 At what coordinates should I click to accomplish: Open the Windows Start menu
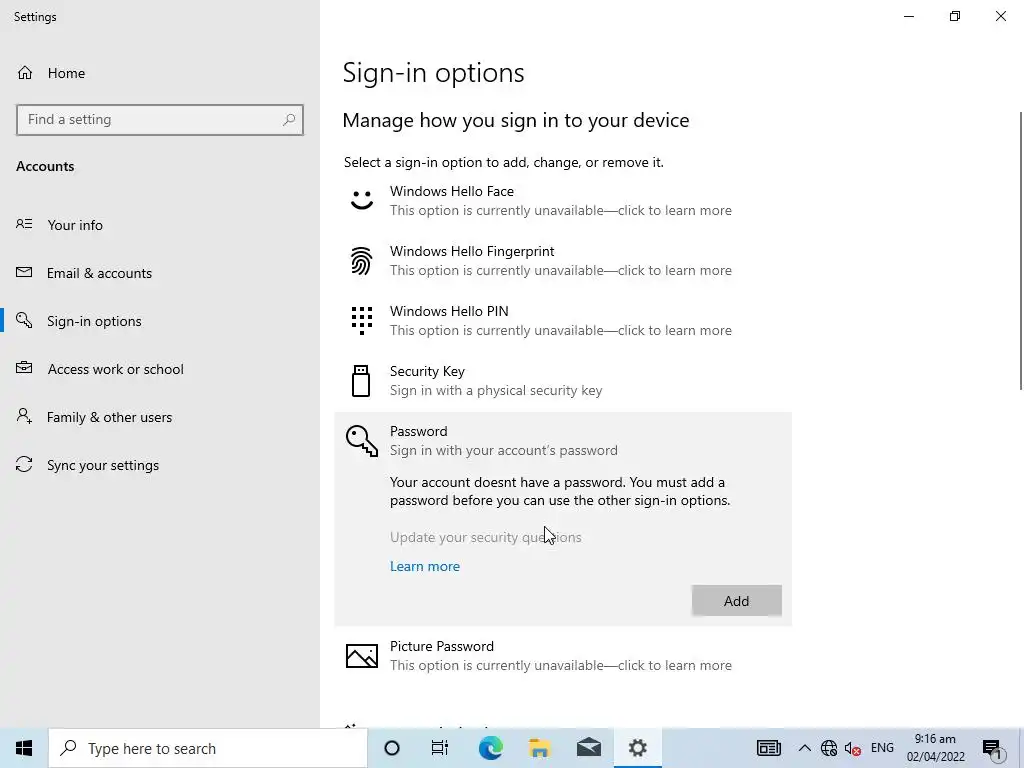[x=24, y=748]
